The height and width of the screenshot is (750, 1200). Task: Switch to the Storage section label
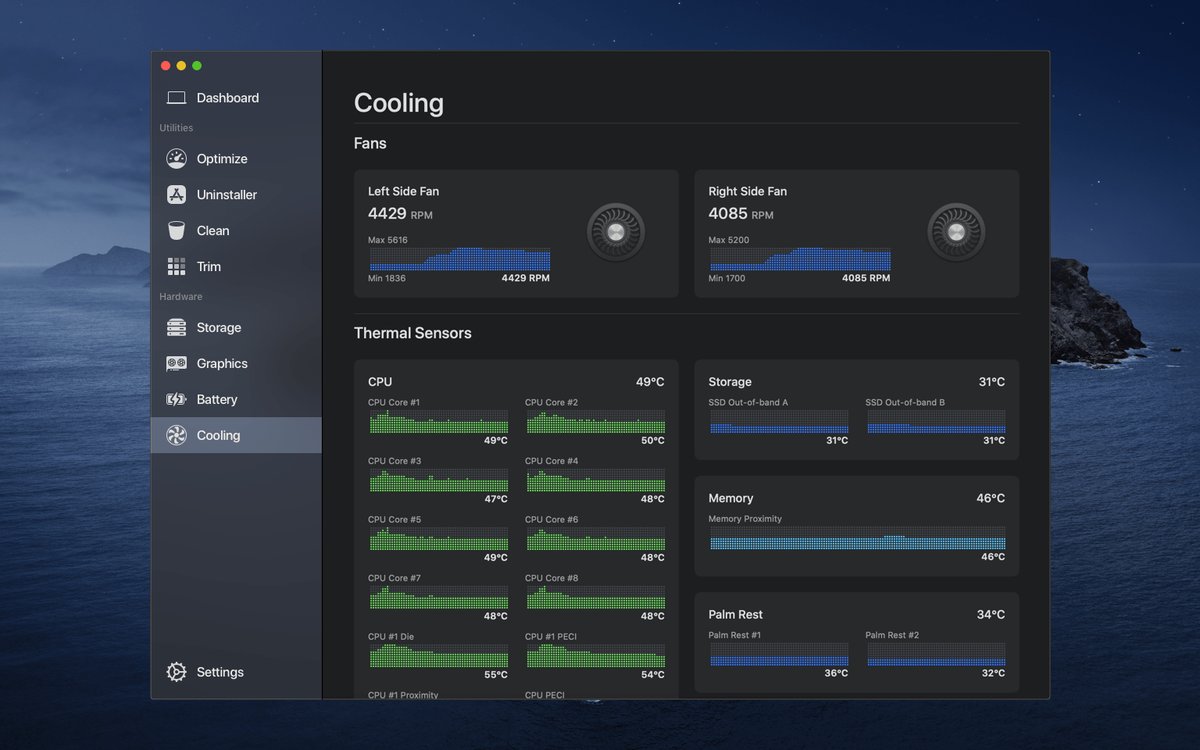(219, 328)
